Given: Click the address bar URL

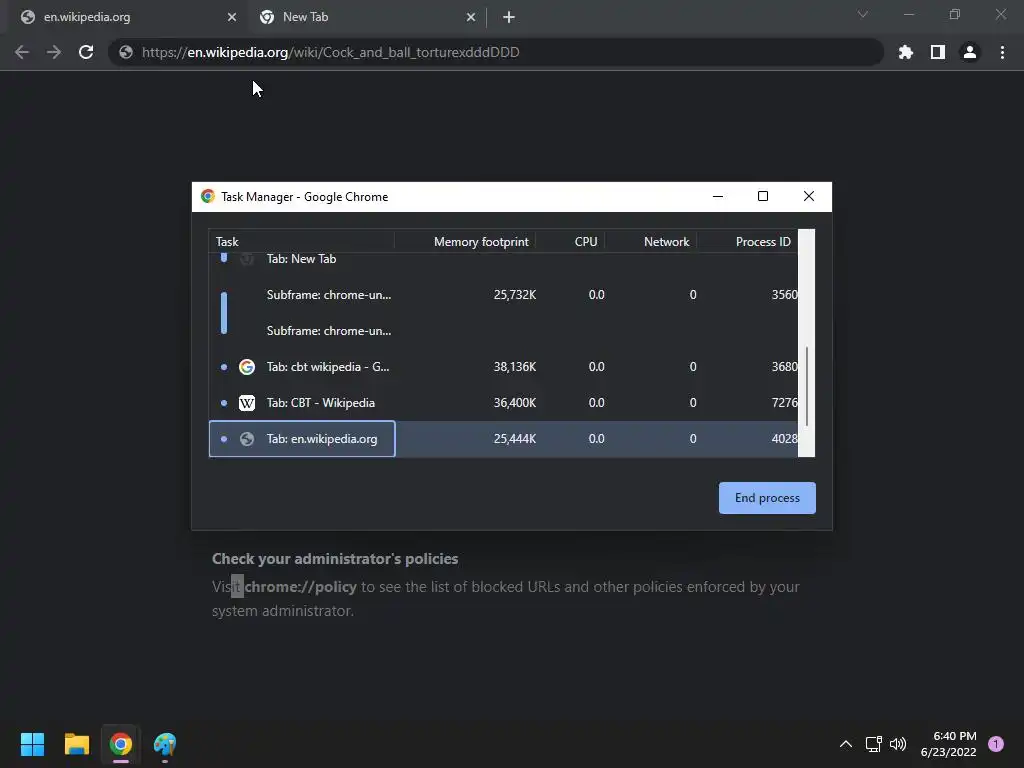Looking at the screenshot, I should coord(330,52).
